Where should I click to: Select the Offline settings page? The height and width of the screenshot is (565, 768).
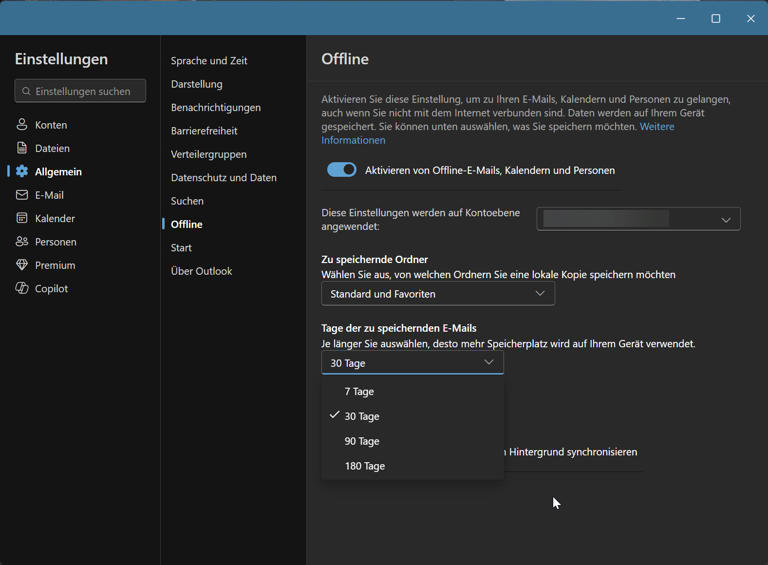187,224
